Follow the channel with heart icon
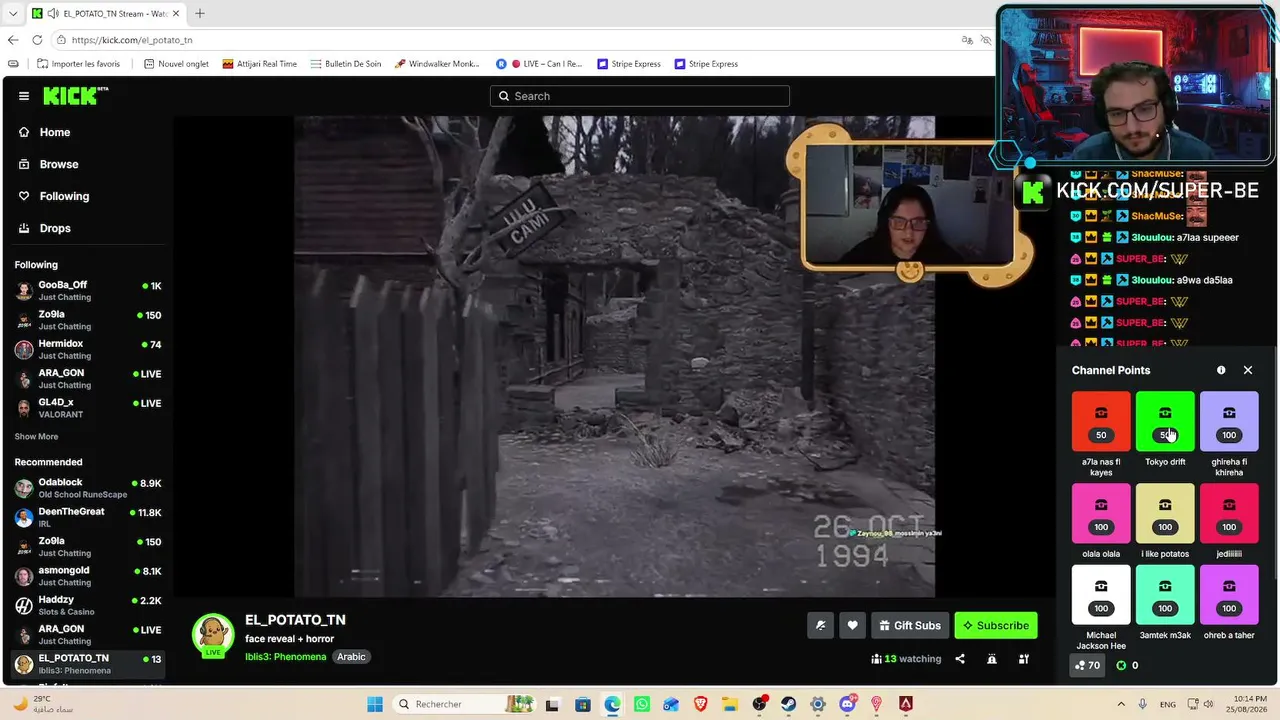Viewport: 1280px width, 720px height. point(852,626)
